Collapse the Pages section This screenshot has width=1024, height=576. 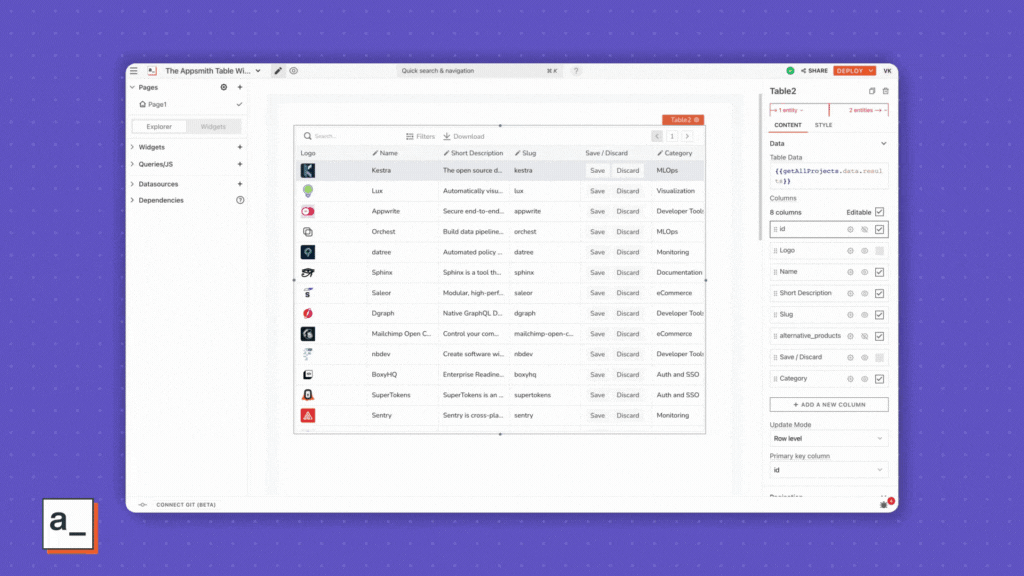(133, 87)
